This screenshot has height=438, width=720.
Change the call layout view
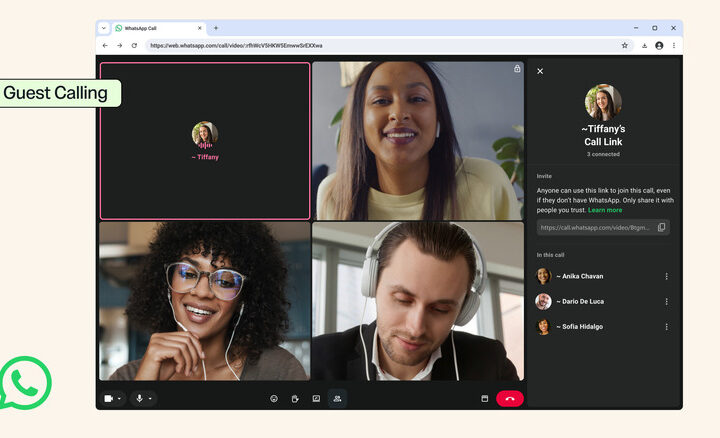[484, 399]
